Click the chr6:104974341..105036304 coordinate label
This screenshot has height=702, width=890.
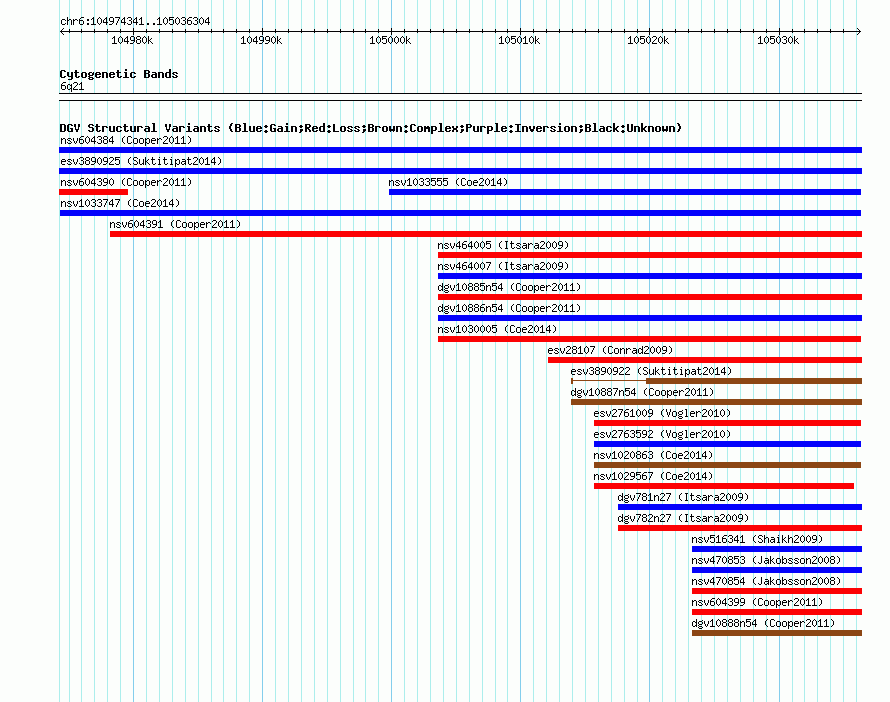coord(135,21)
